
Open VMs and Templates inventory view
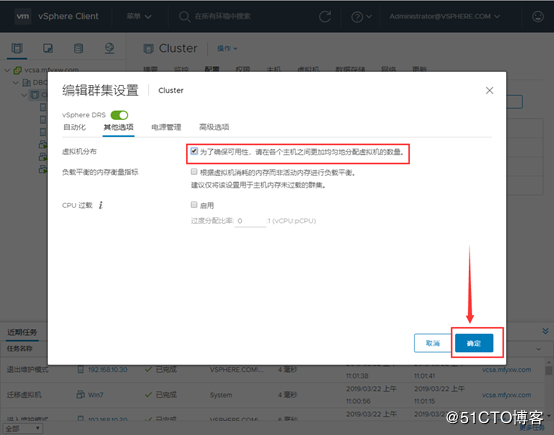(x=48, y=48)
